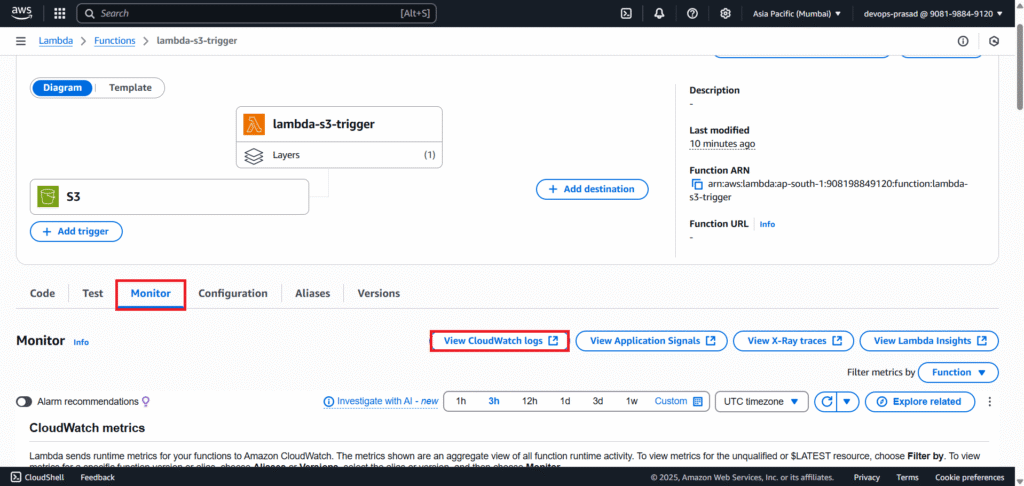Select the Template view toggle
Screen dimensions: 1024x486
(x=130, y=88)
